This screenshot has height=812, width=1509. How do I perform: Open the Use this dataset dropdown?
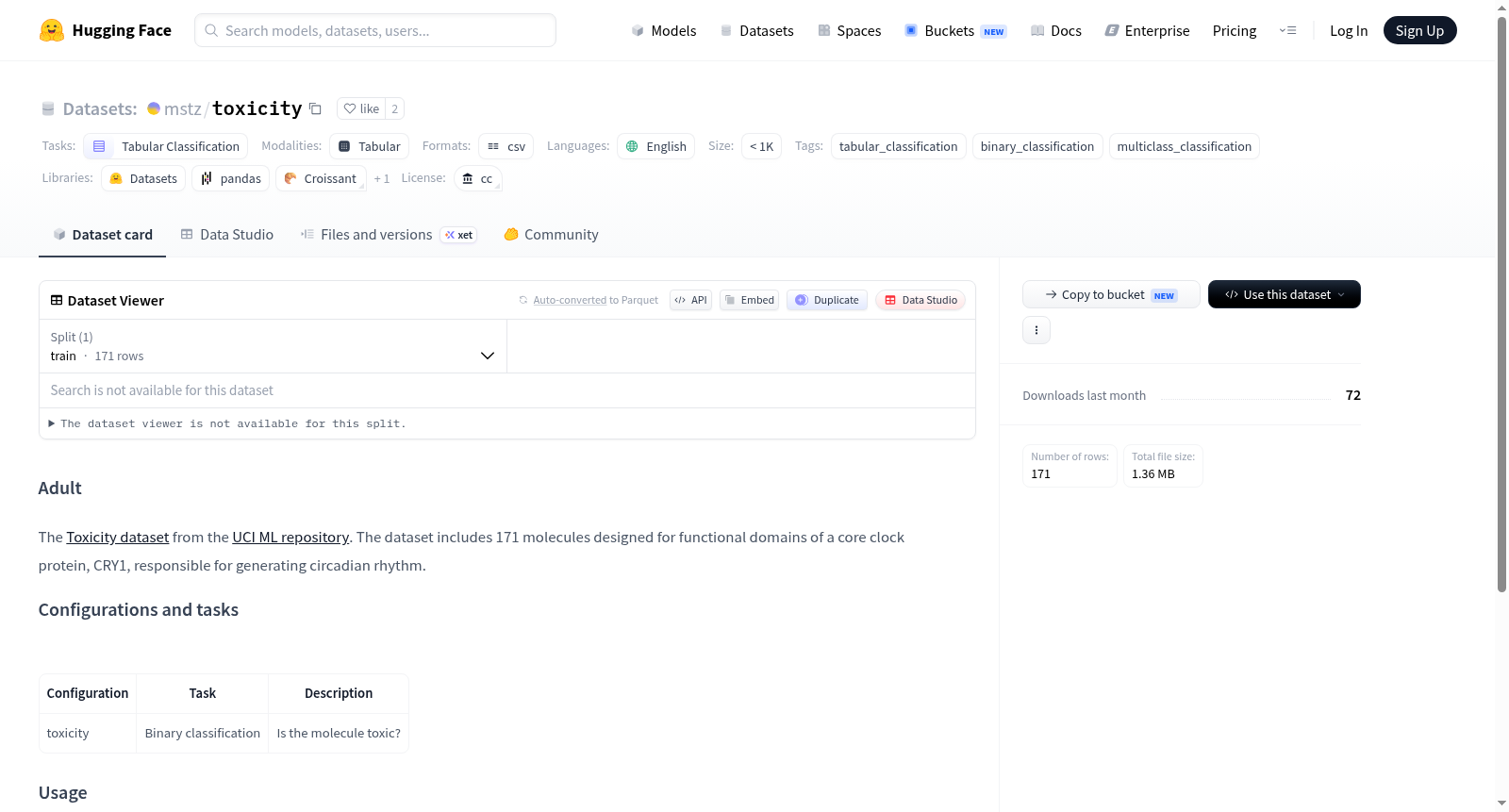point(1285,294)
